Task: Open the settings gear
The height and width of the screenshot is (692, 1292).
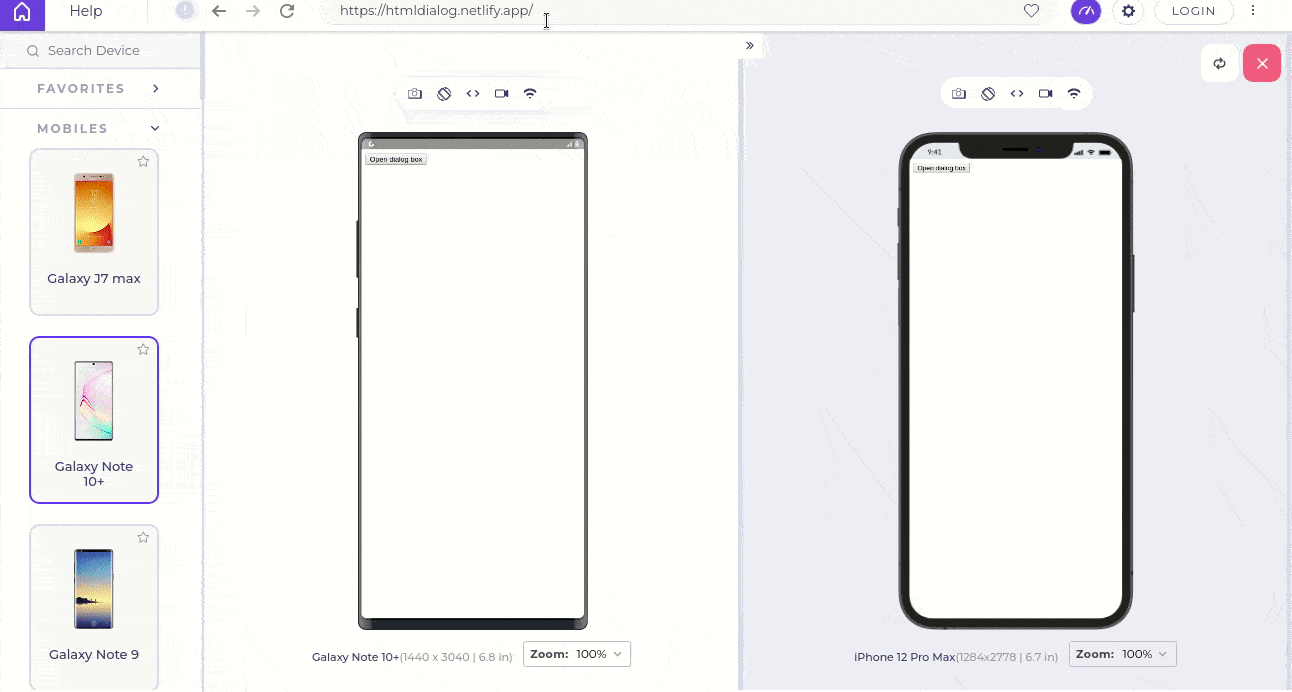Action: point(1128,12)
